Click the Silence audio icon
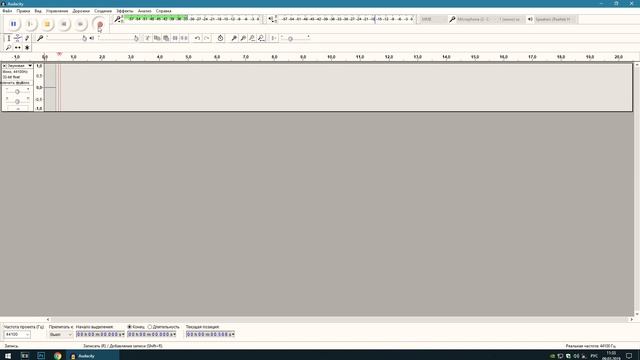Screen dimensions: 640x360 point(184,38)
